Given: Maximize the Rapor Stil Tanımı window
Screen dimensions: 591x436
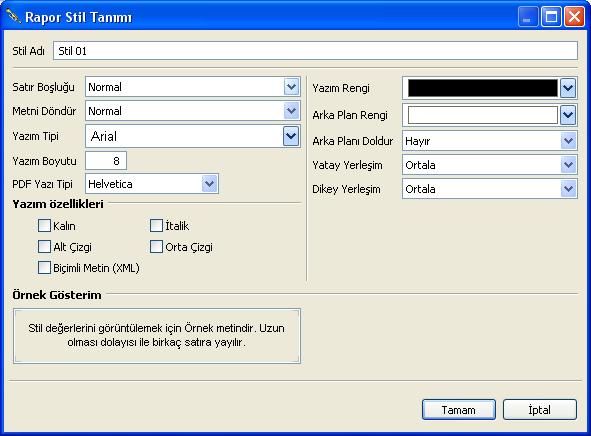Looking at the screenshot, I should click(x=551, y=17).
